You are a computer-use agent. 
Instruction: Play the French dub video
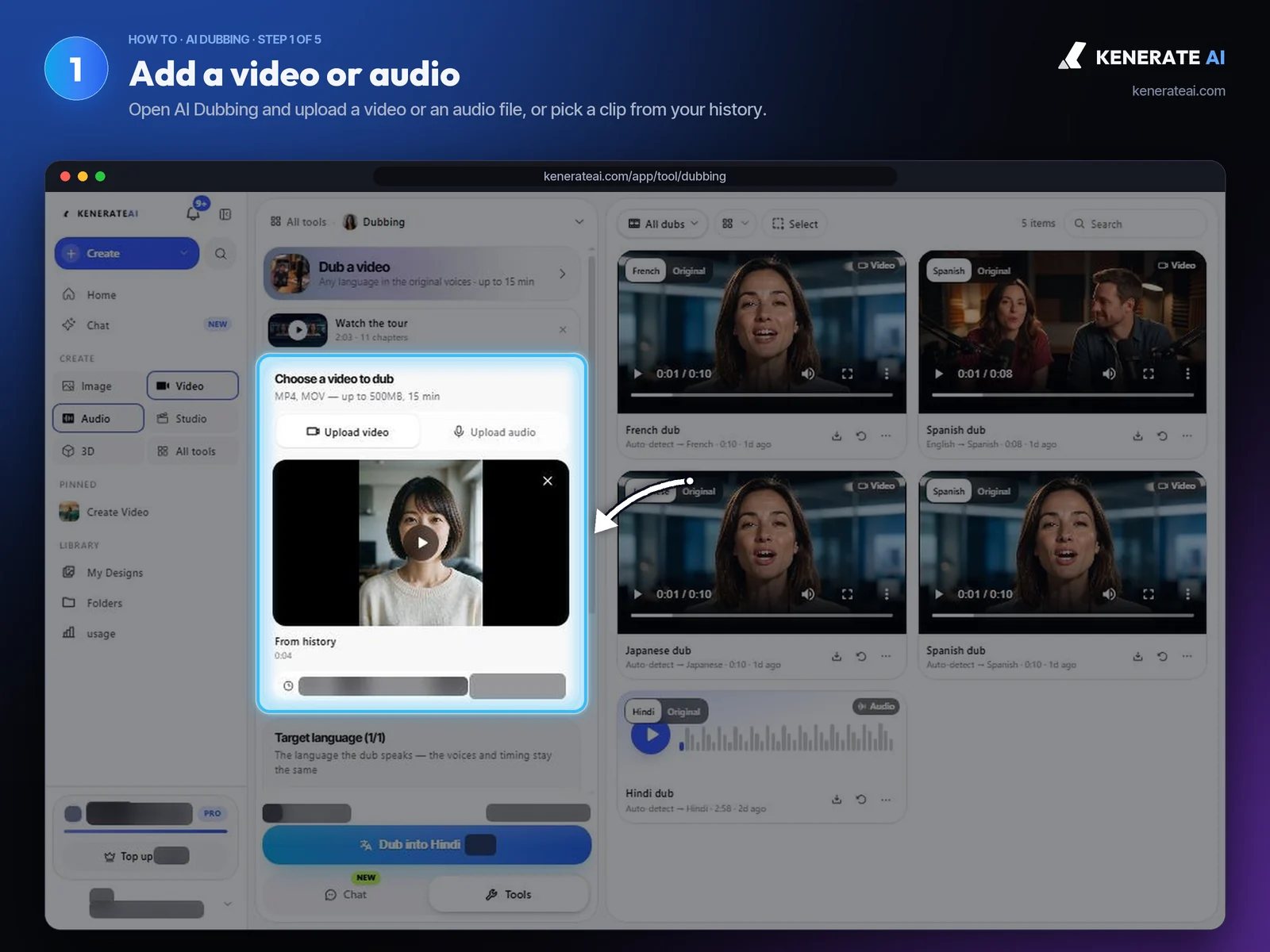pos(637,374)
